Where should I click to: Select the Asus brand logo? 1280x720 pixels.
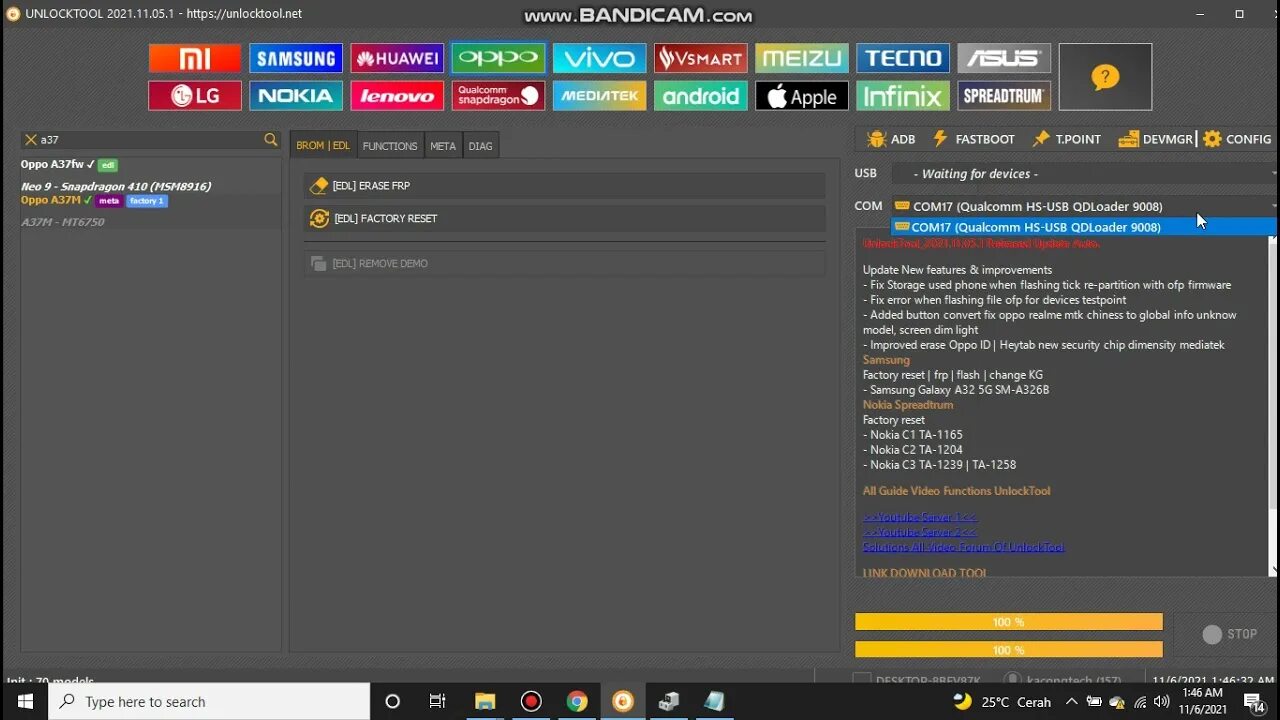click(1003, 58)
